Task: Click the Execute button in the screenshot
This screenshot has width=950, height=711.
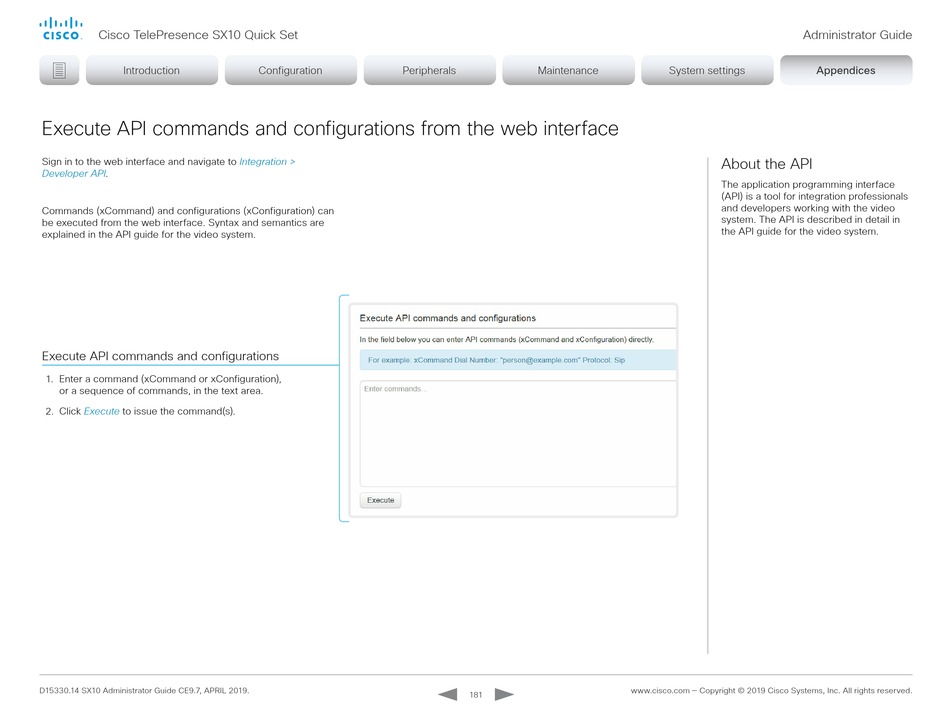Action: point(380,500)
